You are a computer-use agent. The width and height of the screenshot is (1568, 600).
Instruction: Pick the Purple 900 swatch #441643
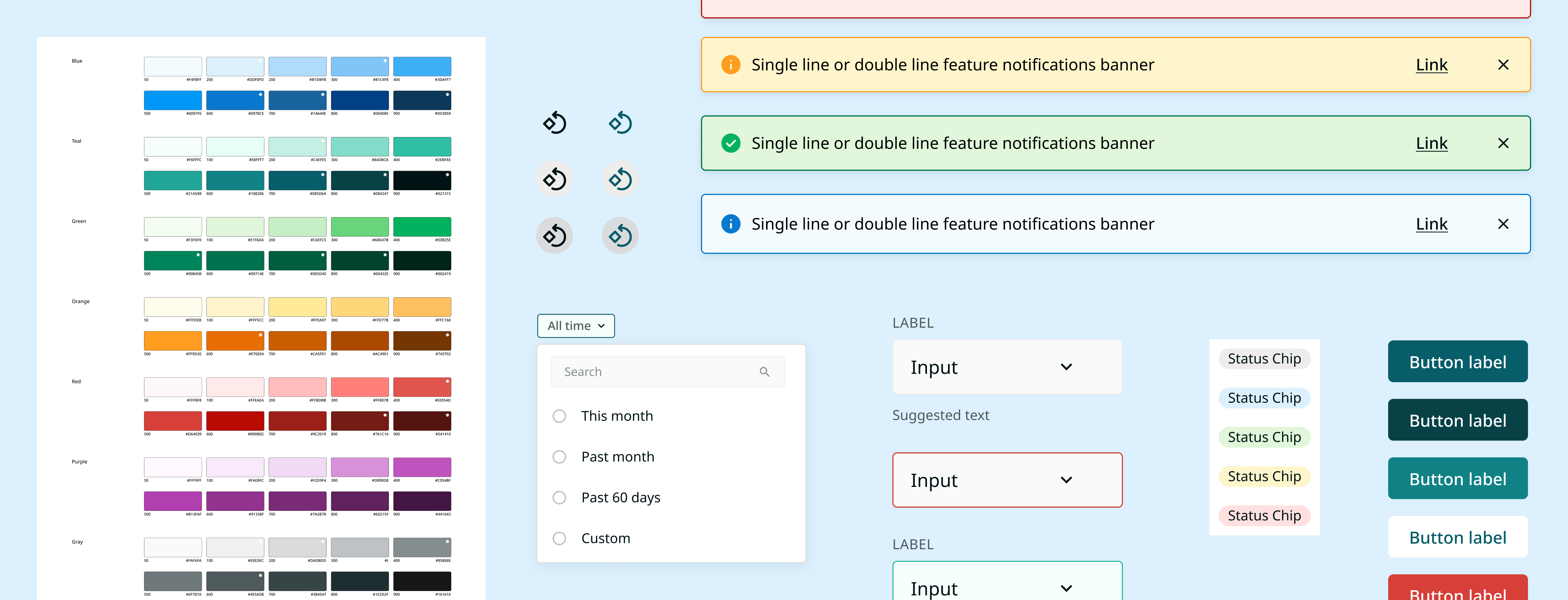point(422,501)
